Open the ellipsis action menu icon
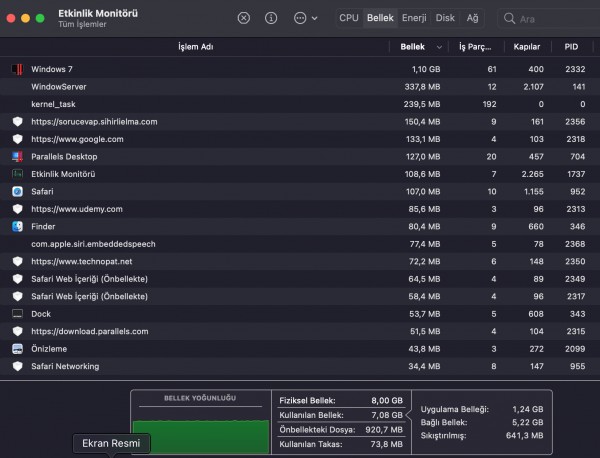The height and width of the screenshot is (458, 600). pos(300,18)
